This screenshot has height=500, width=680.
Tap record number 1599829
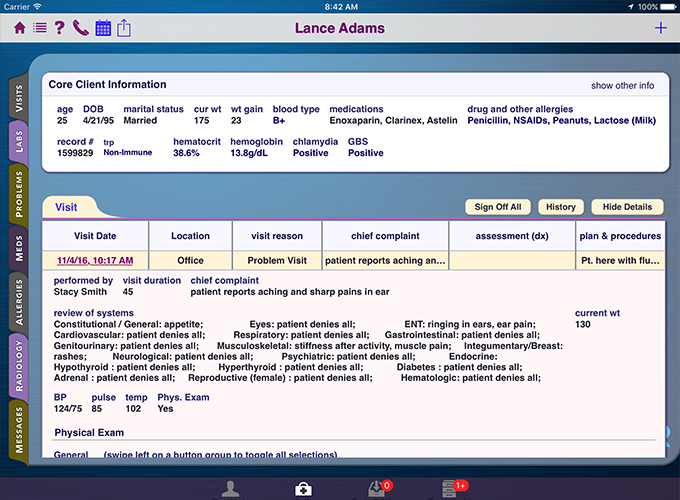click(x=75, y=153)
